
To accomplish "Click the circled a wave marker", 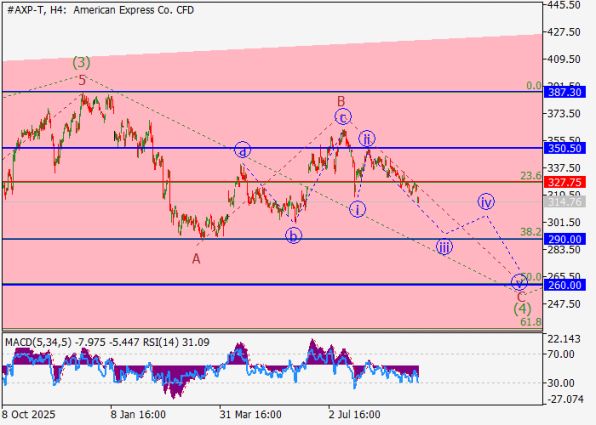I will 243,150.
